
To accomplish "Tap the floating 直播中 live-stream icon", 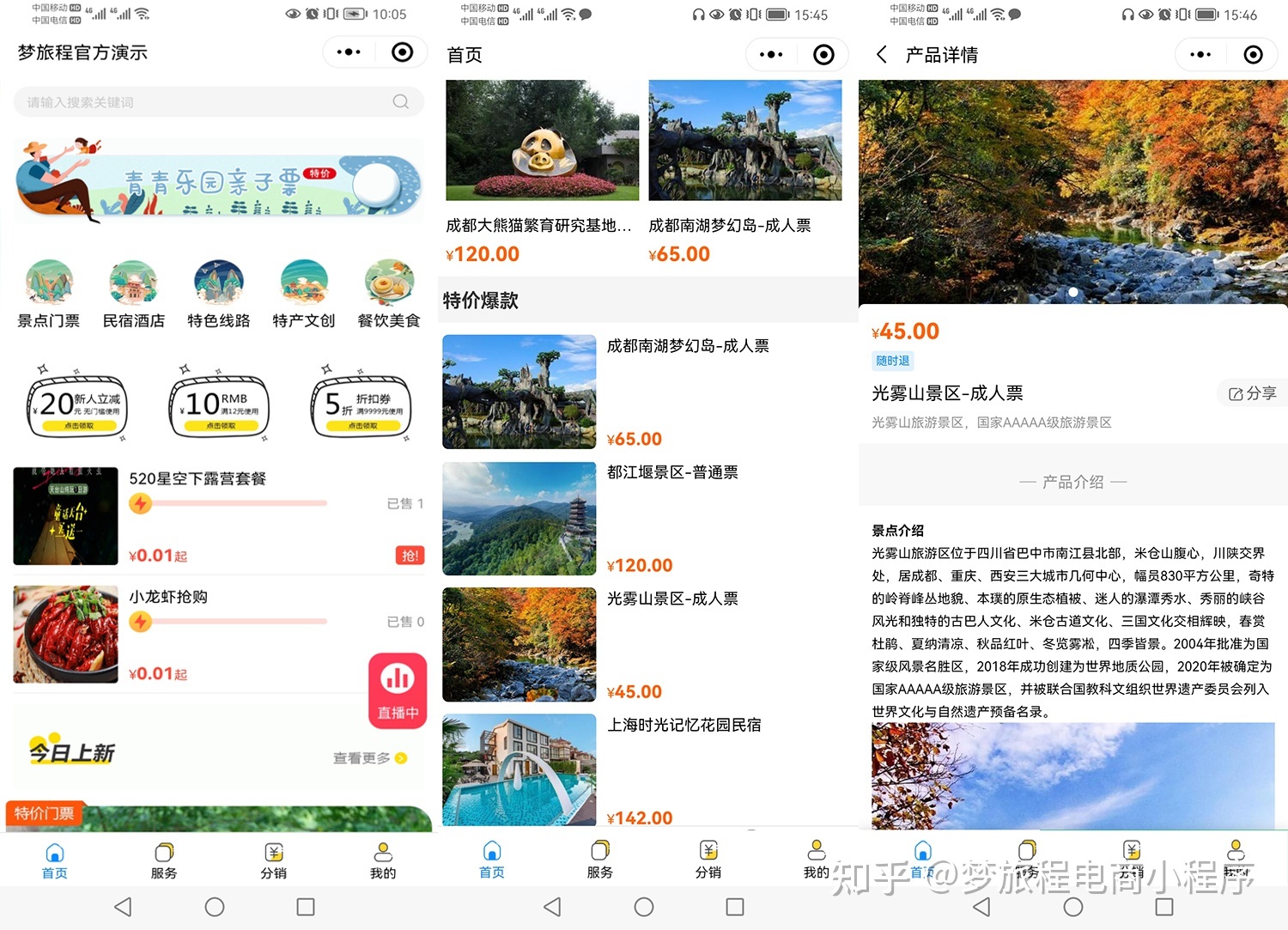I will point(397,690).
